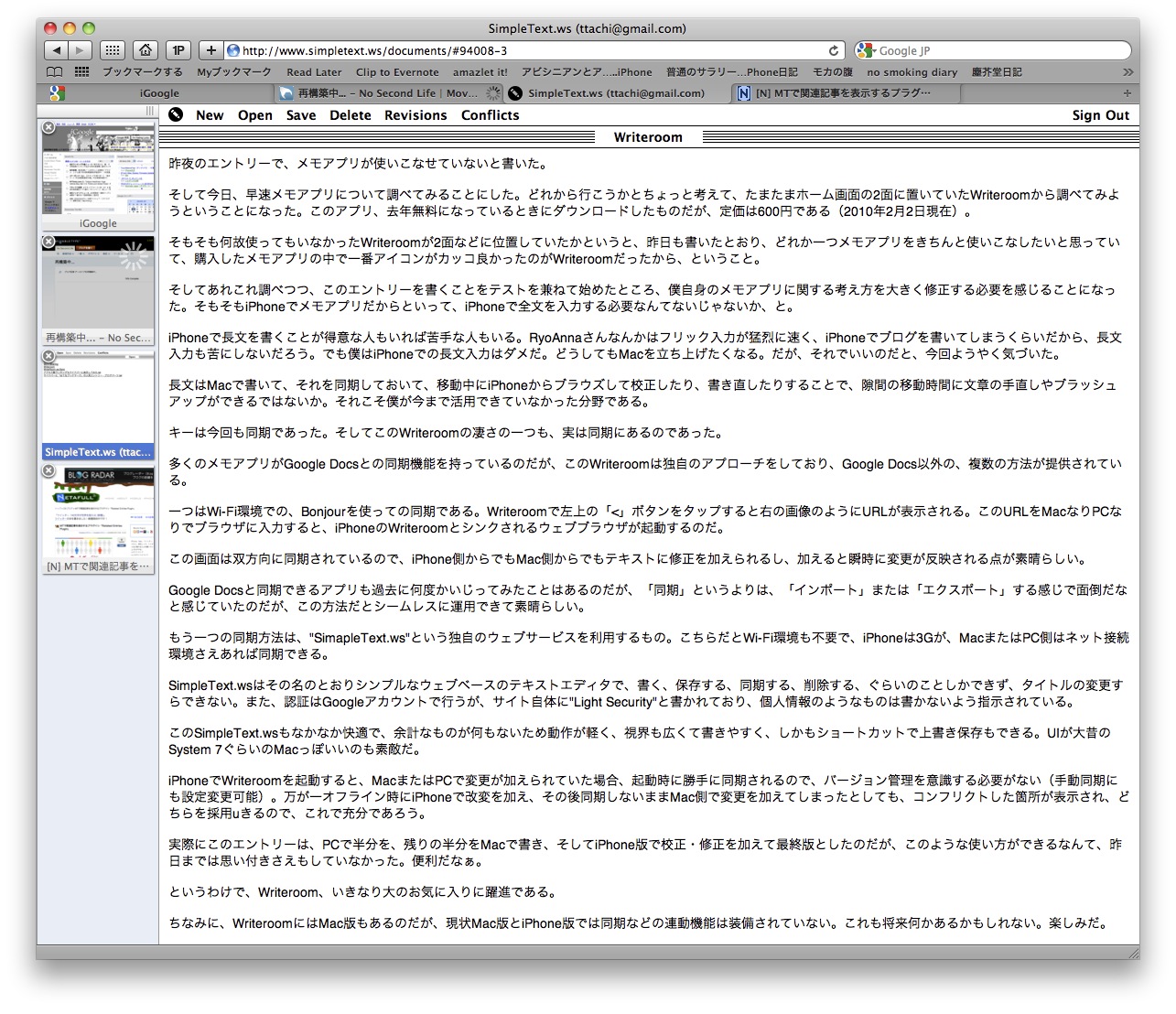The height and width of the screenshot is (1014, 1176).
Task: Click the SimpleText.ws pen logo icon
Action: 176,114
